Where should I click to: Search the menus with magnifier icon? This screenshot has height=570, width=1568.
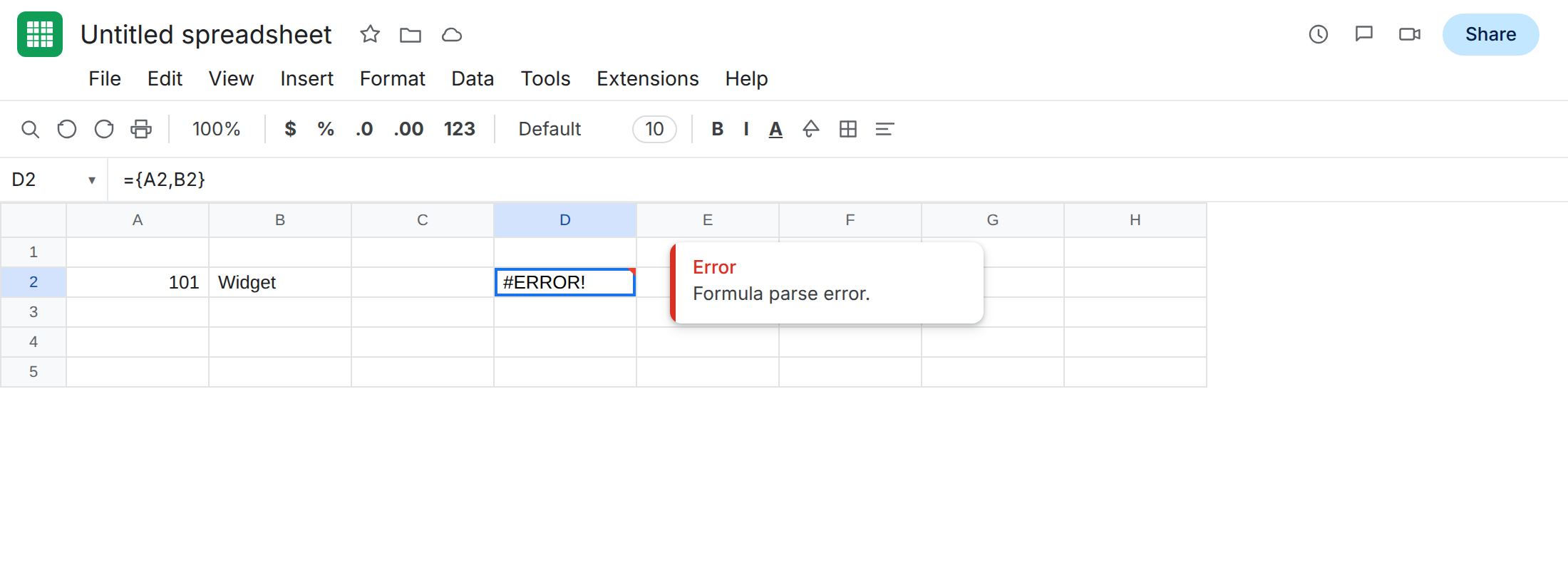(x=30, y=129)
